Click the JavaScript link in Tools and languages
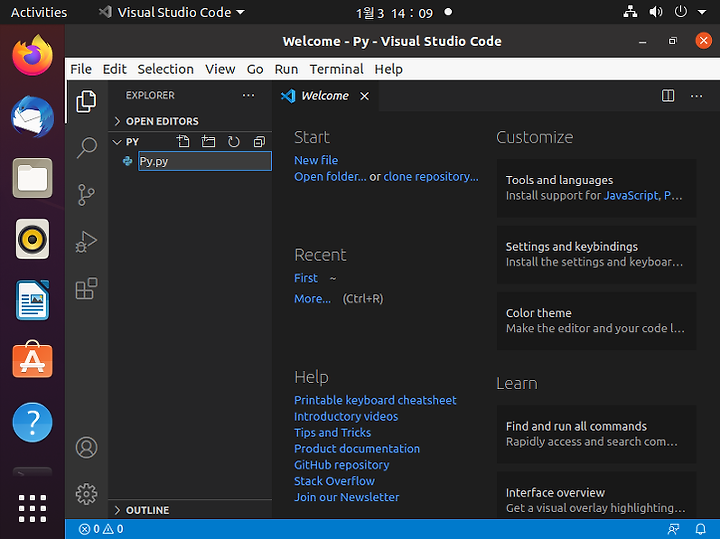The width and height of the screenshot is (720, 539). click(x=631, y=196)
